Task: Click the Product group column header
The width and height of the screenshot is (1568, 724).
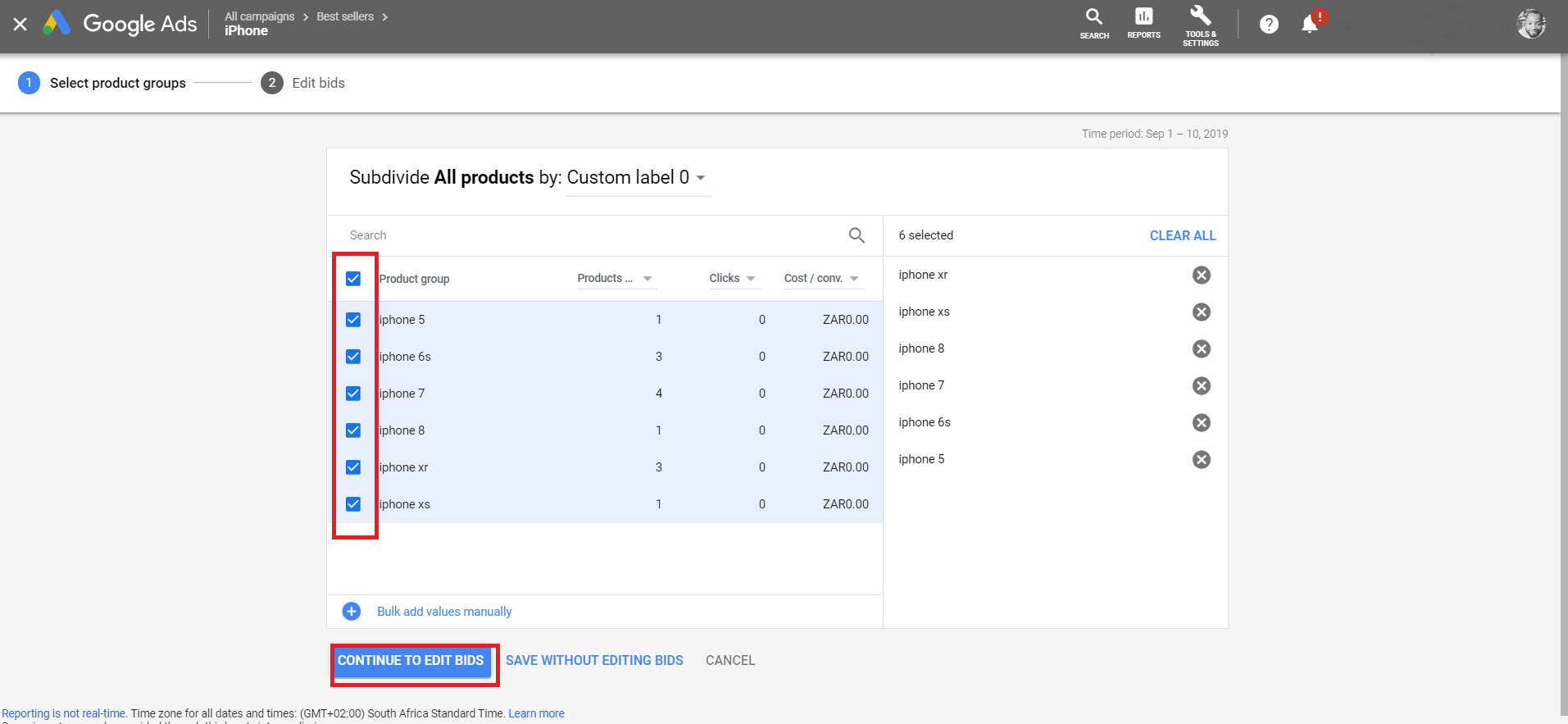Action: pyautogui.click(x=414, y=279)
